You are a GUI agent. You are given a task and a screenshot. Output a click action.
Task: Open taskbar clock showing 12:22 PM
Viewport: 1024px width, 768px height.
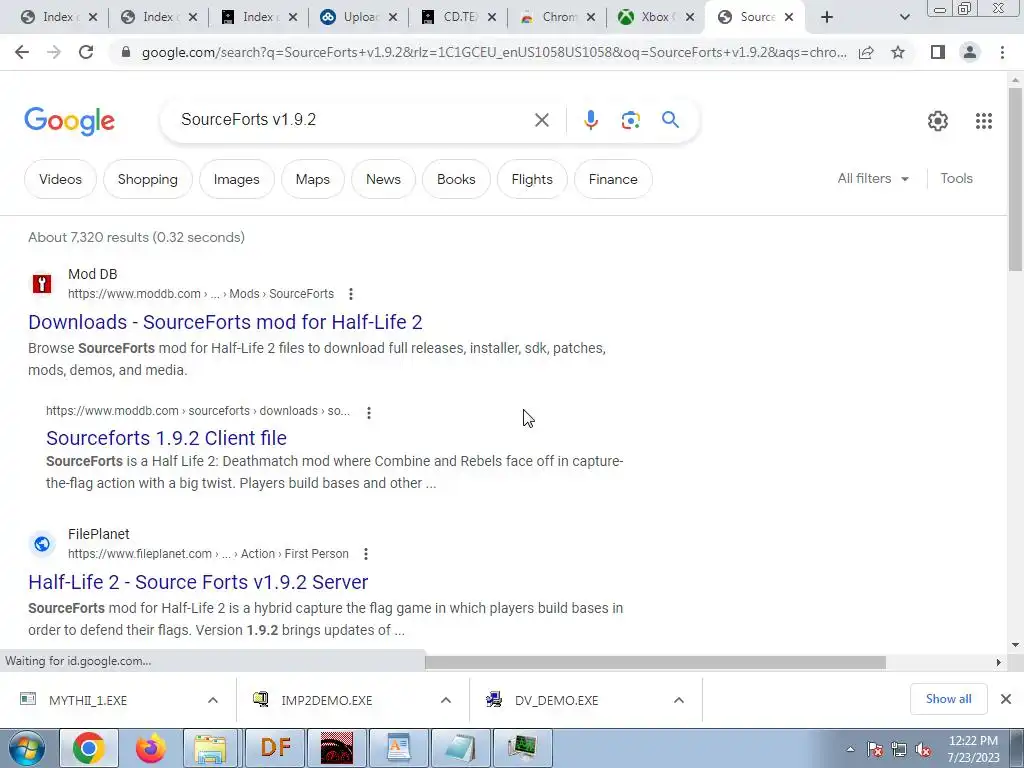click(973, 749)
